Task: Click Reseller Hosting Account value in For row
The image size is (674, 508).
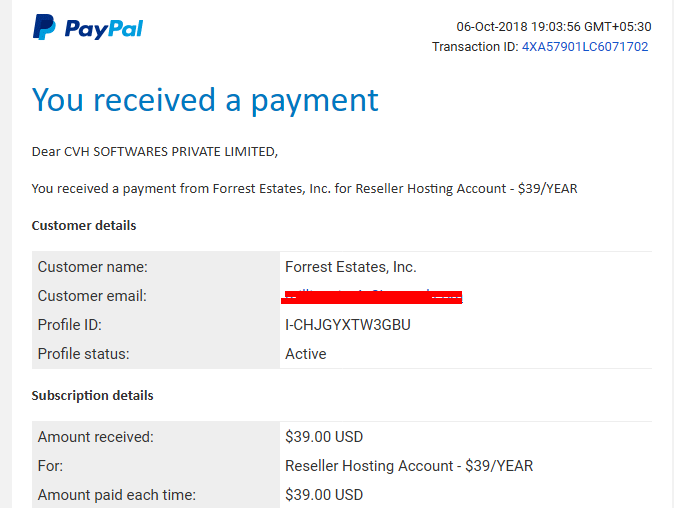Action: pos(409,466)
